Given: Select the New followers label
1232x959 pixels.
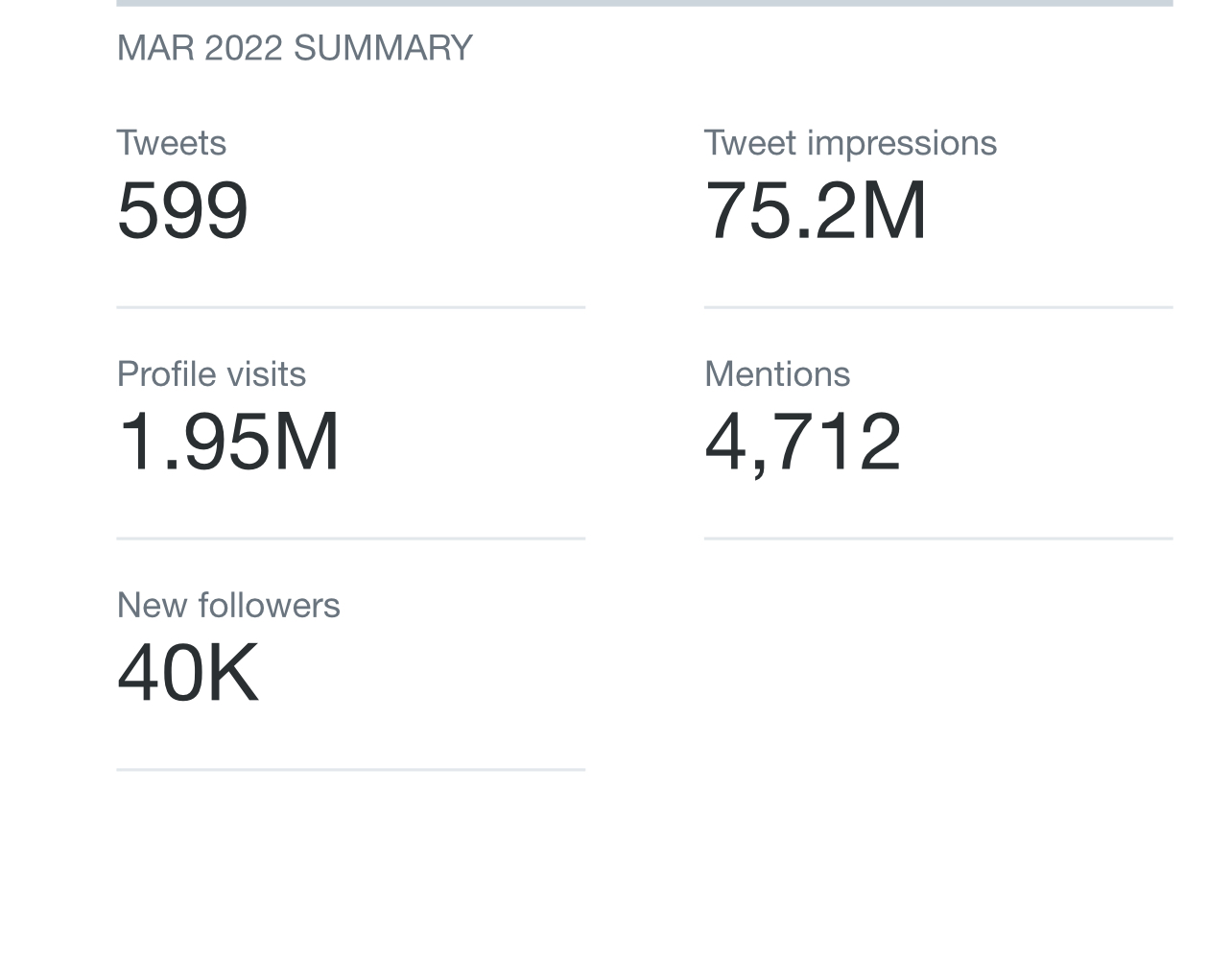Looking at the screenshot, I should click(228, 606).
